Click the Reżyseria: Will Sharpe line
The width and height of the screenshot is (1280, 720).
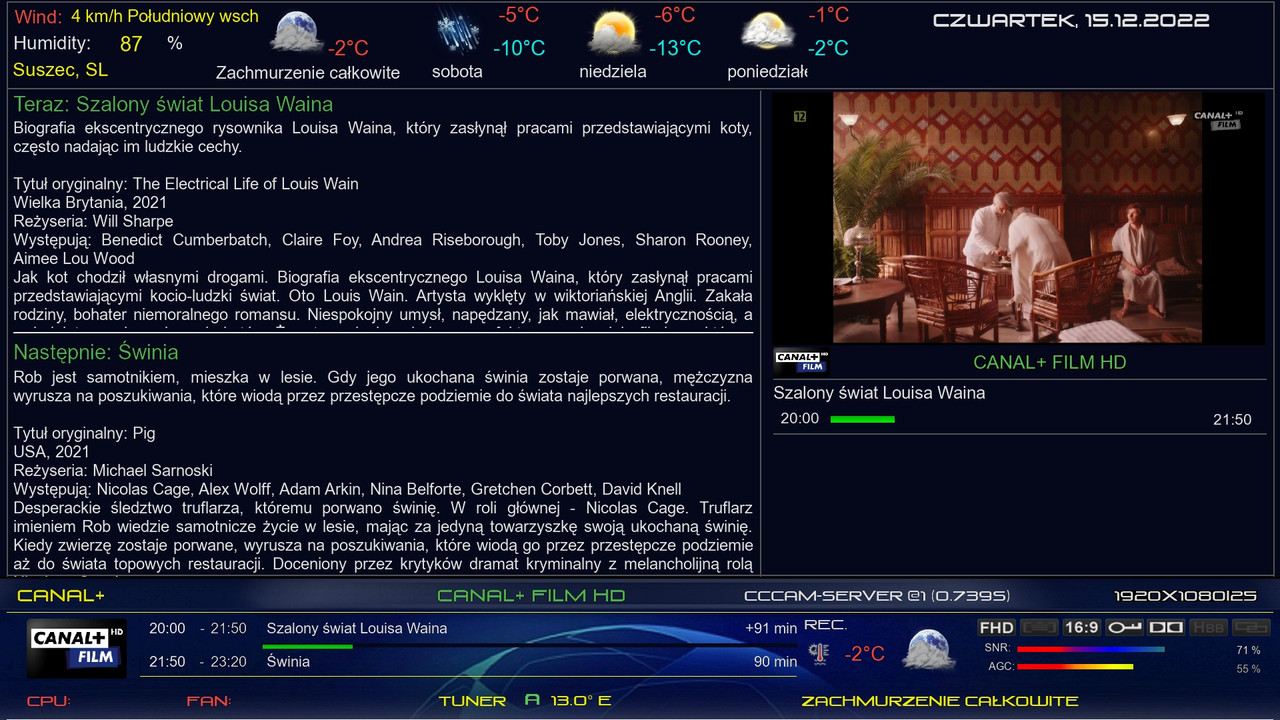click(x=93, y=221)
